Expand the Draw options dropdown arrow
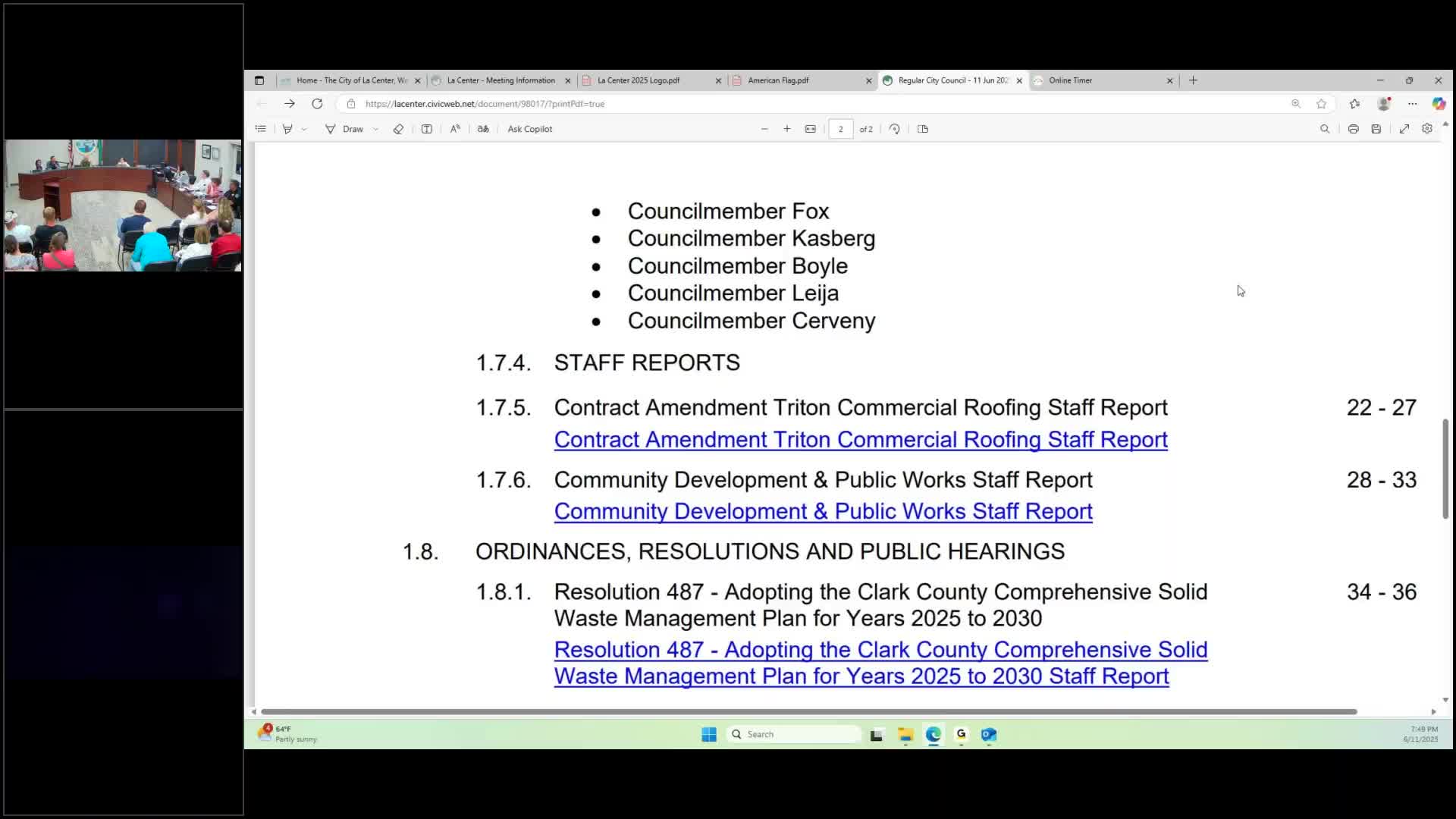Screen dimensions: 1456x819 pyautogui.click(x=375, y=129)
